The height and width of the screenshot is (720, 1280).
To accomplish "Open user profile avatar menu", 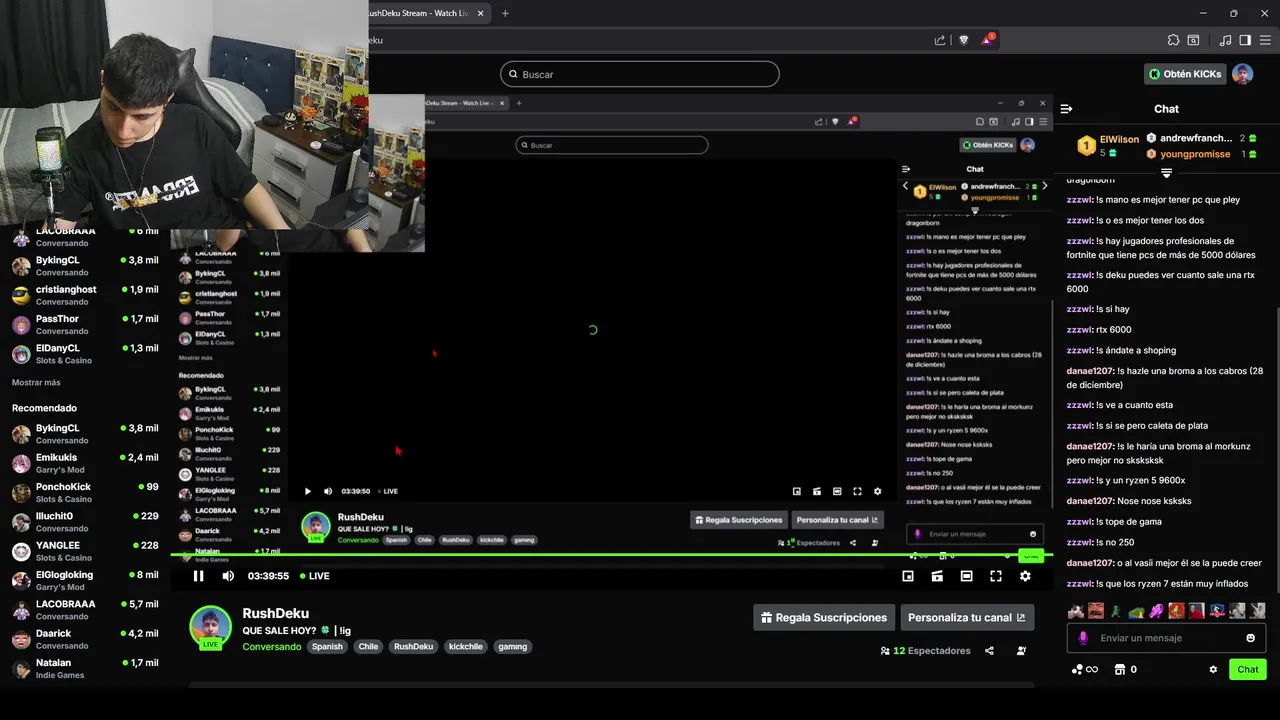I will [x=1242, y=74].
